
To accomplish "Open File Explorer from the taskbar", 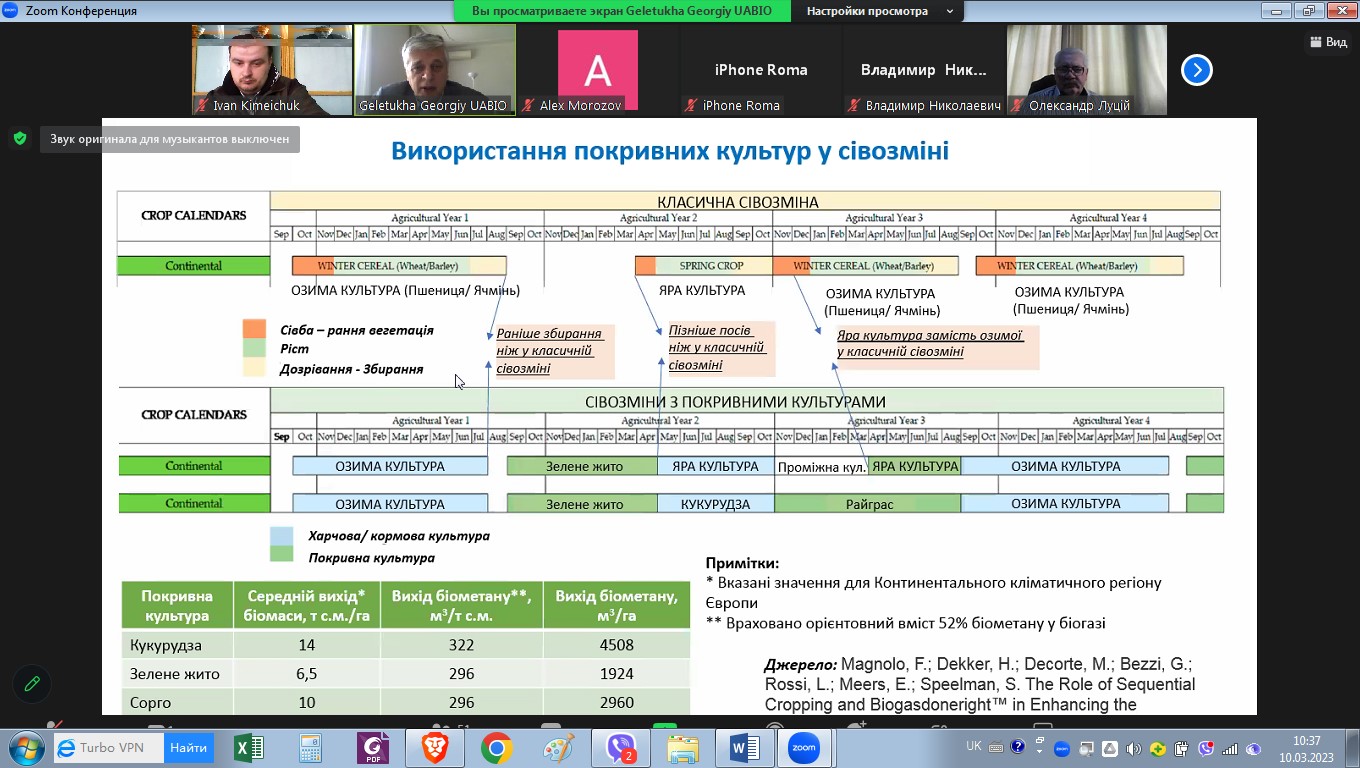I will click(x=683, y=748).
